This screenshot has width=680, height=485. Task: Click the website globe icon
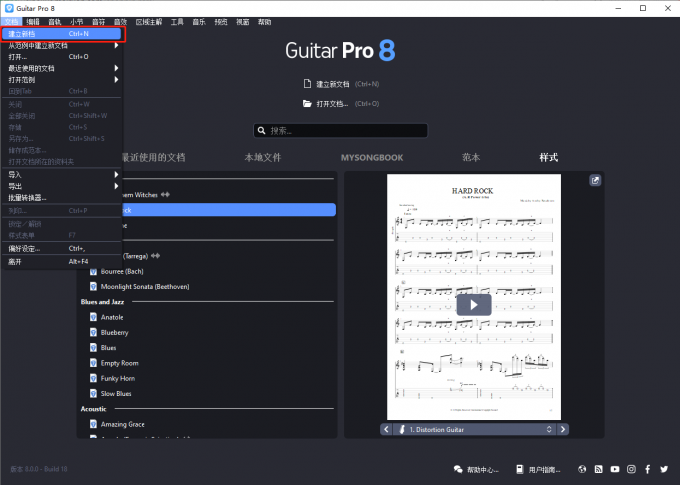click(x=582, y=469)
